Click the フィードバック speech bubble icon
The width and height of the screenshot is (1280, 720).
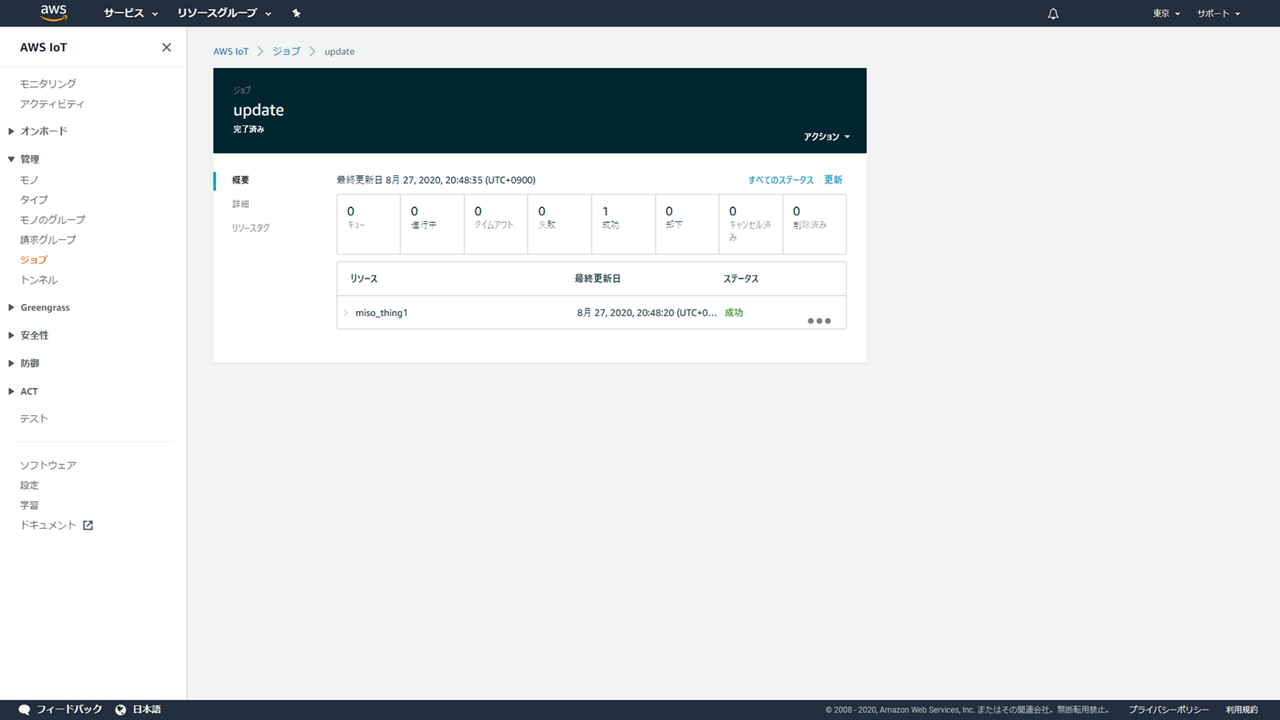(24, 709)
